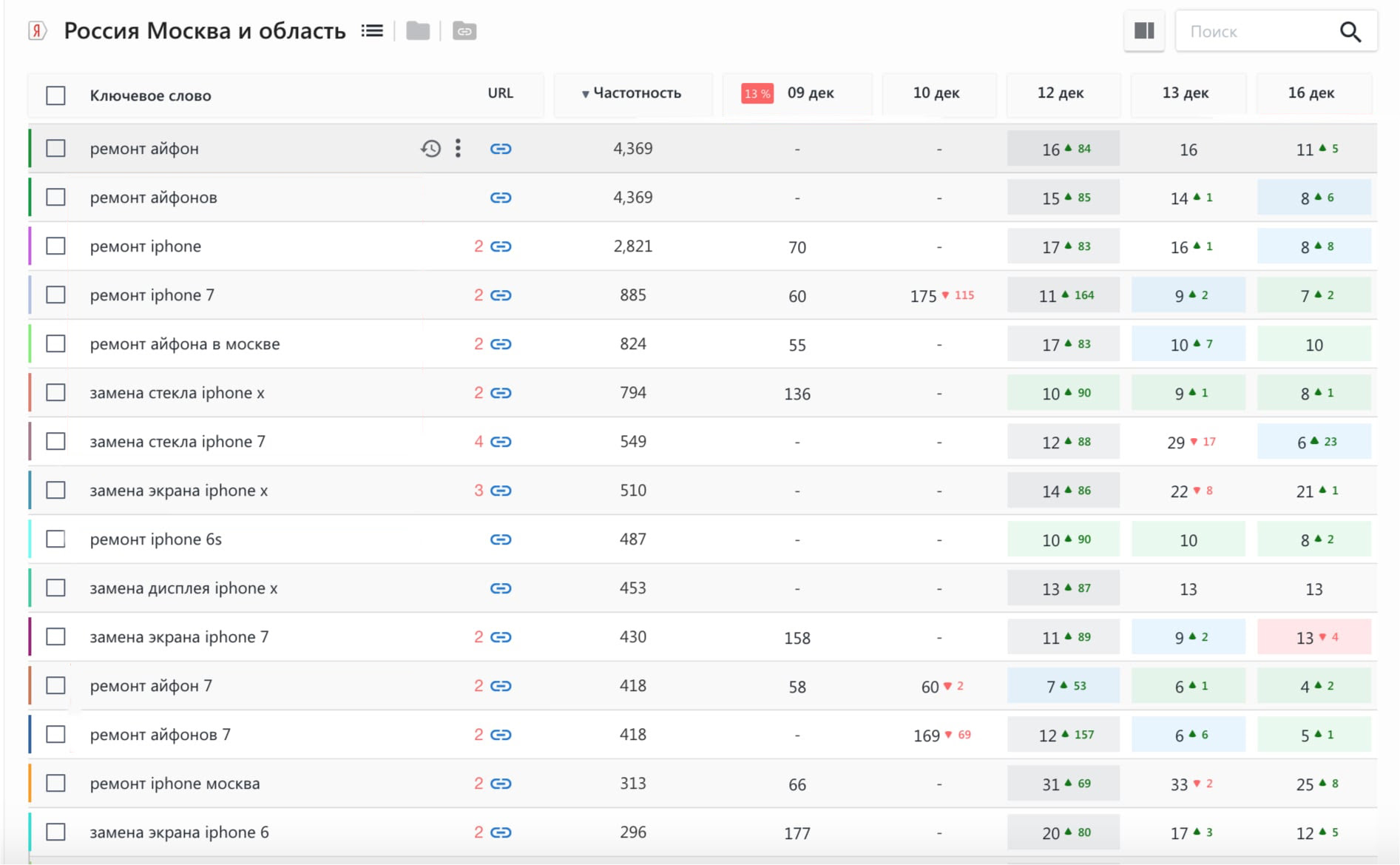The height and width of the screenshot is (865, 1400).
Task: Open URL link for ремонт айфонов
Action: coord(501,198)
